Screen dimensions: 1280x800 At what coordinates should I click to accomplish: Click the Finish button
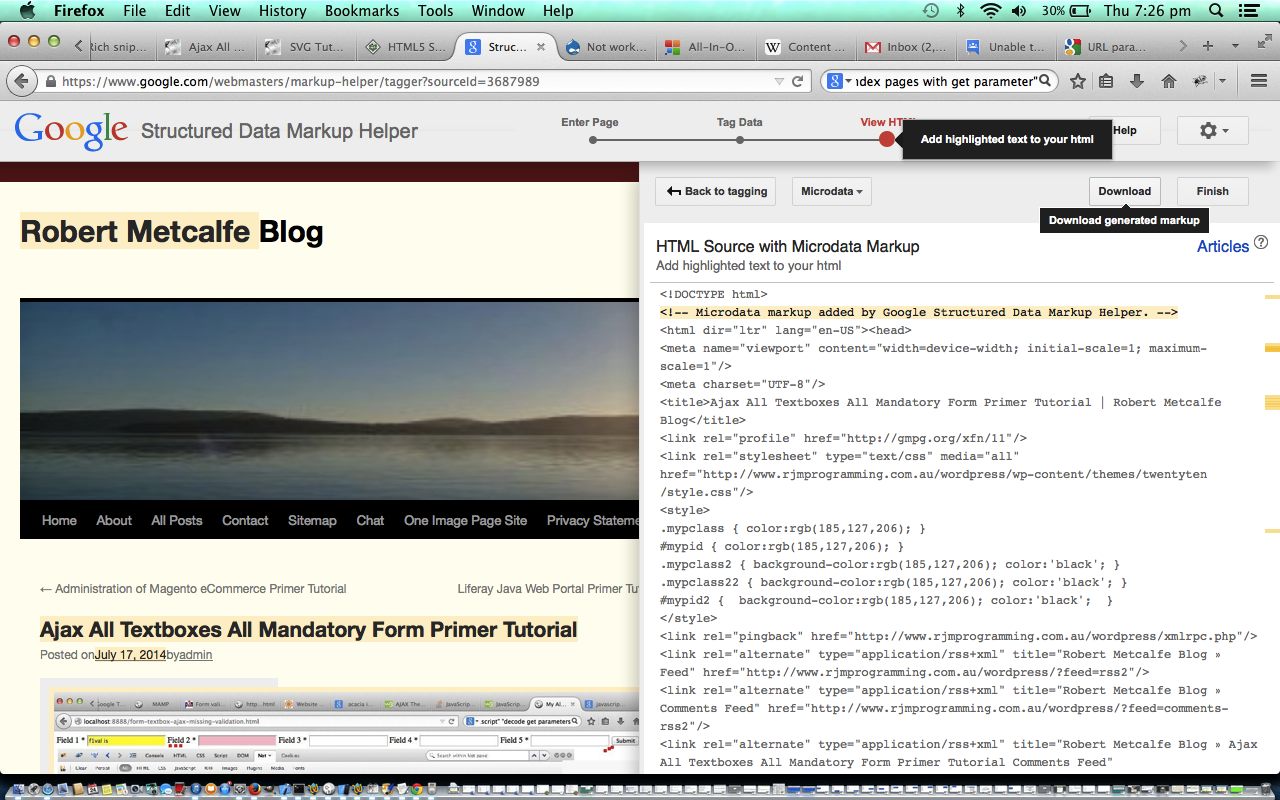[x=1212, y=191]
